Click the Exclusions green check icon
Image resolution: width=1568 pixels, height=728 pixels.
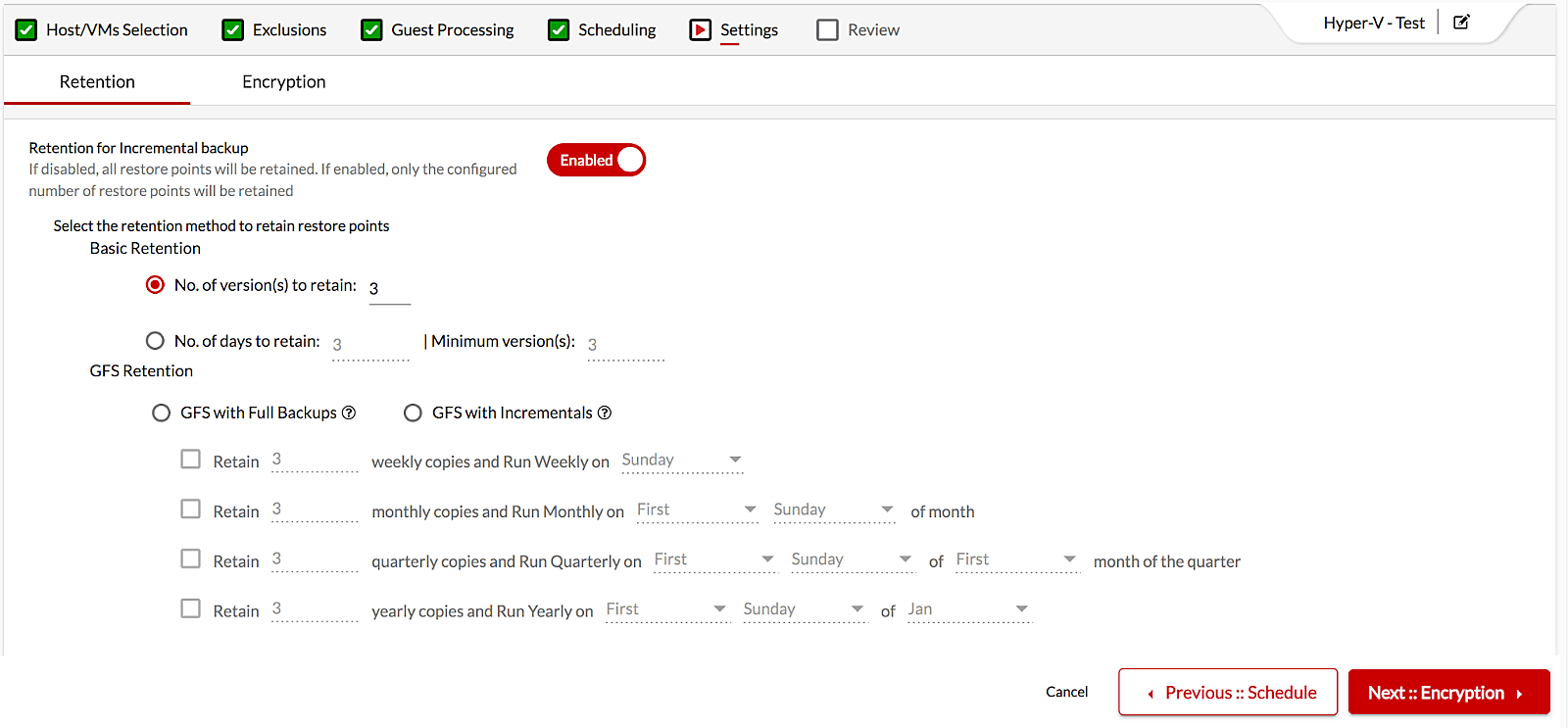pos(233,30)
